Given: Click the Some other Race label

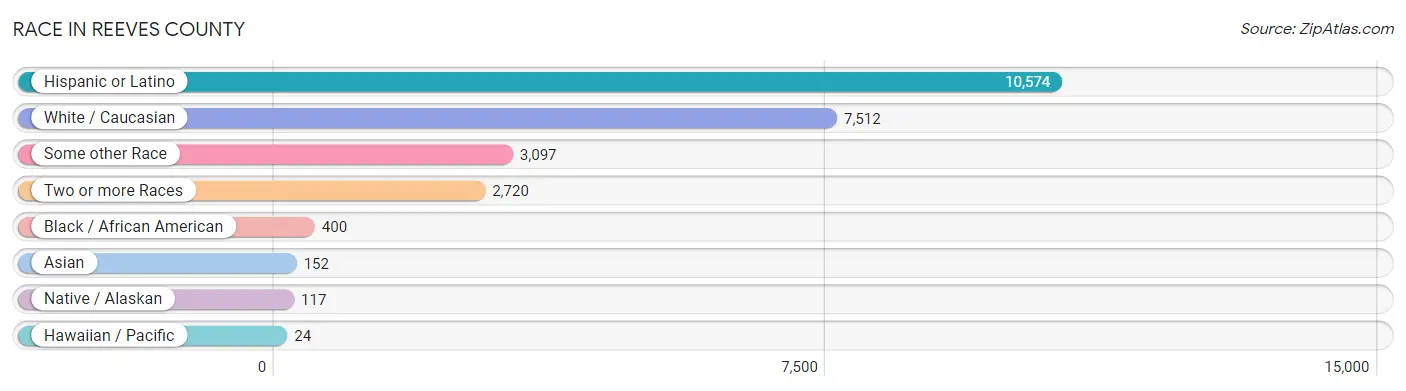Looking at the screenshot, I should [x=106, y=154].
